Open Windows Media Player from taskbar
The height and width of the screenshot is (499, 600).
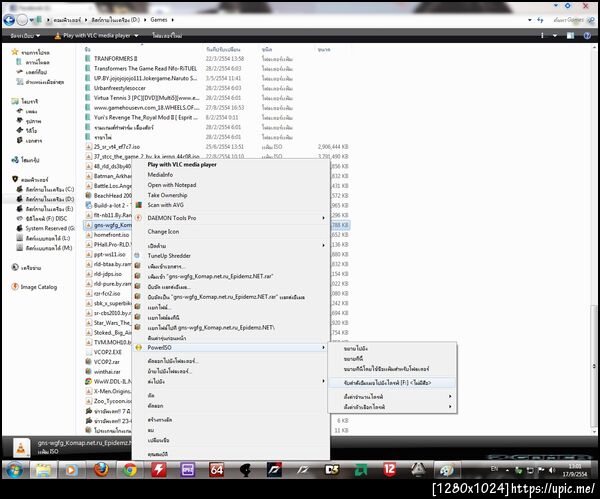coord(70,470)
